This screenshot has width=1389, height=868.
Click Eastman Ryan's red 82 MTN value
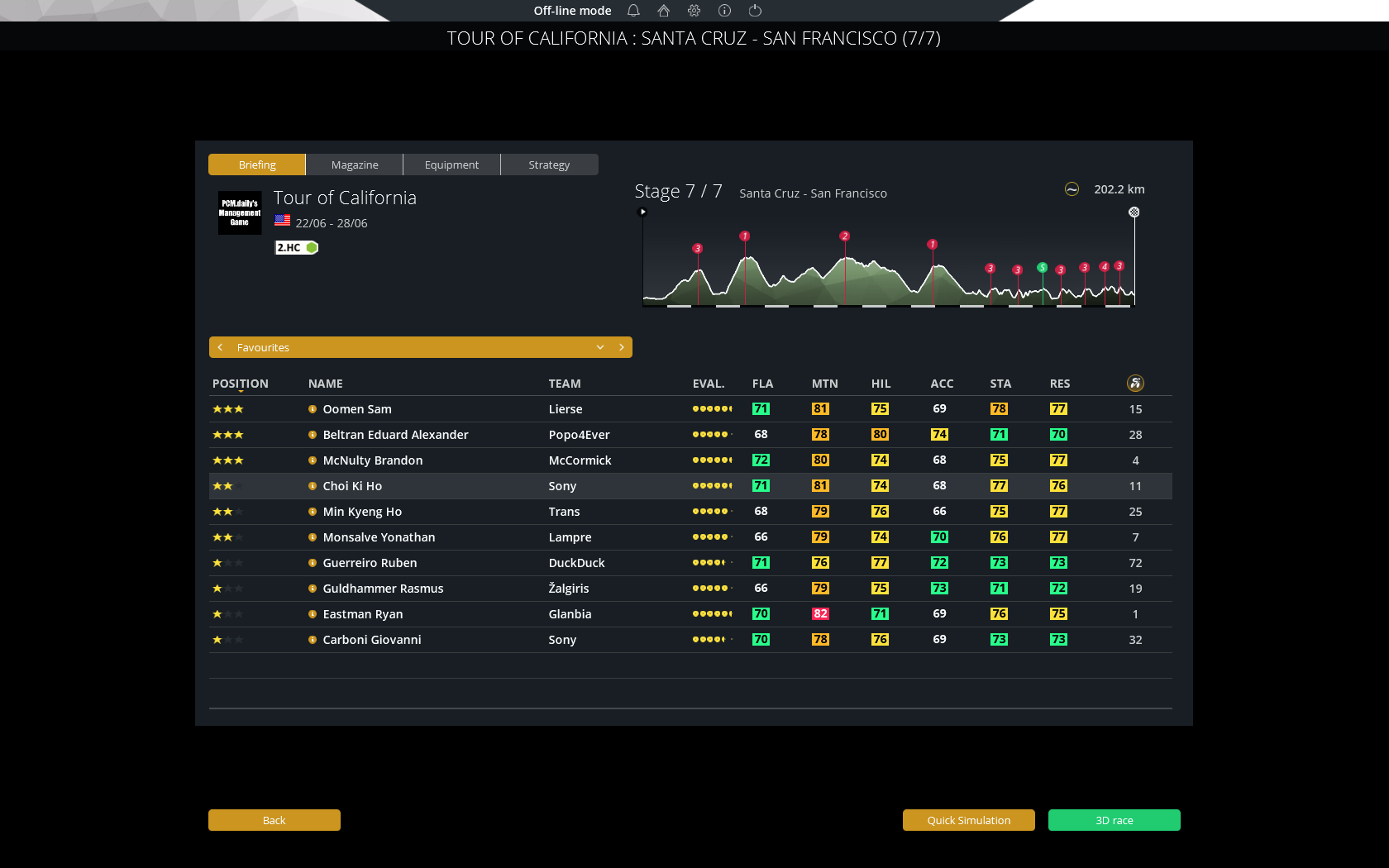(820, 614)
